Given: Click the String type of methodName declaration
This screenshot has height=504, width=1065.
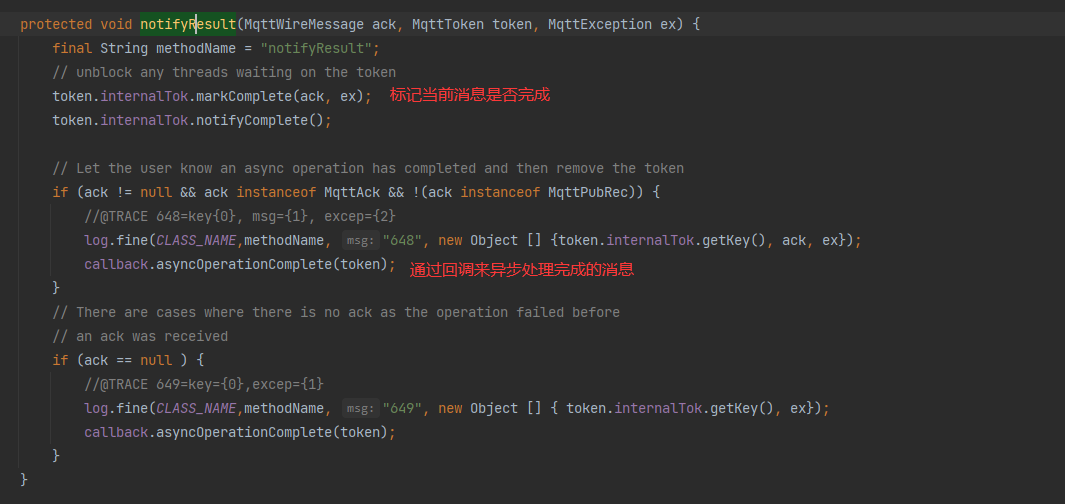Looking at the screenshot, I should [x=124, y=49].
